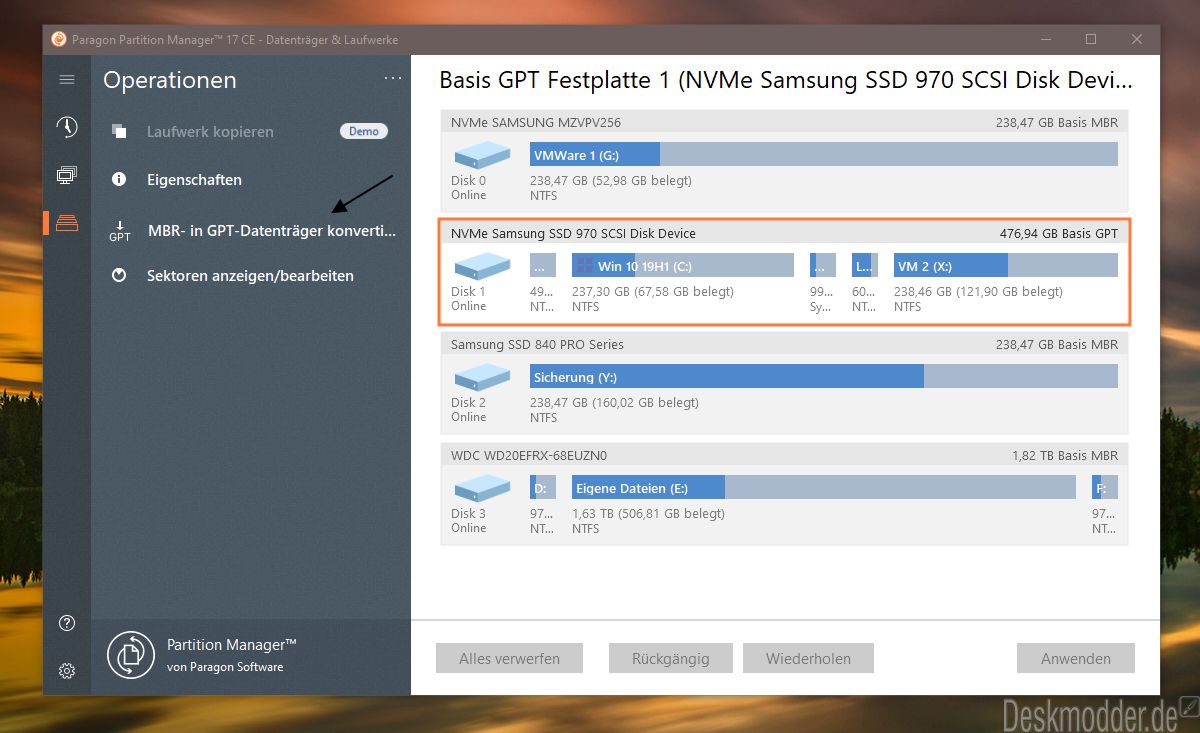This screenshot has width=1200, height=733.
Task: Click 1,63 TB (506,81 GB belegt) text
Action: point(648,514)
